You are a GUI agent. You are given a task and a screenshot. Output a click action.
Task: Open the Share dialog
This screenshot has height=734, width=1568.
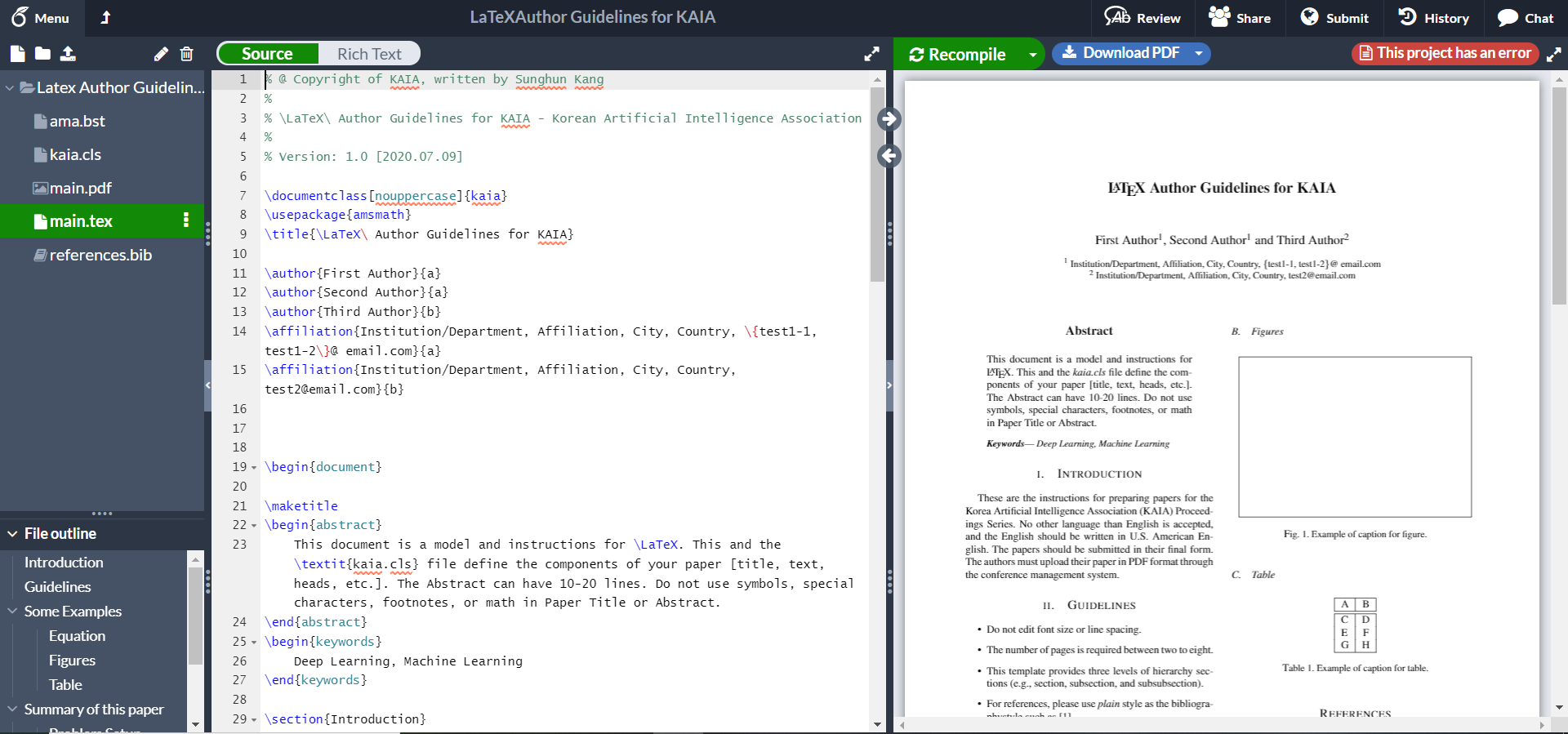pyautogui.click(x=1239, y=18)
